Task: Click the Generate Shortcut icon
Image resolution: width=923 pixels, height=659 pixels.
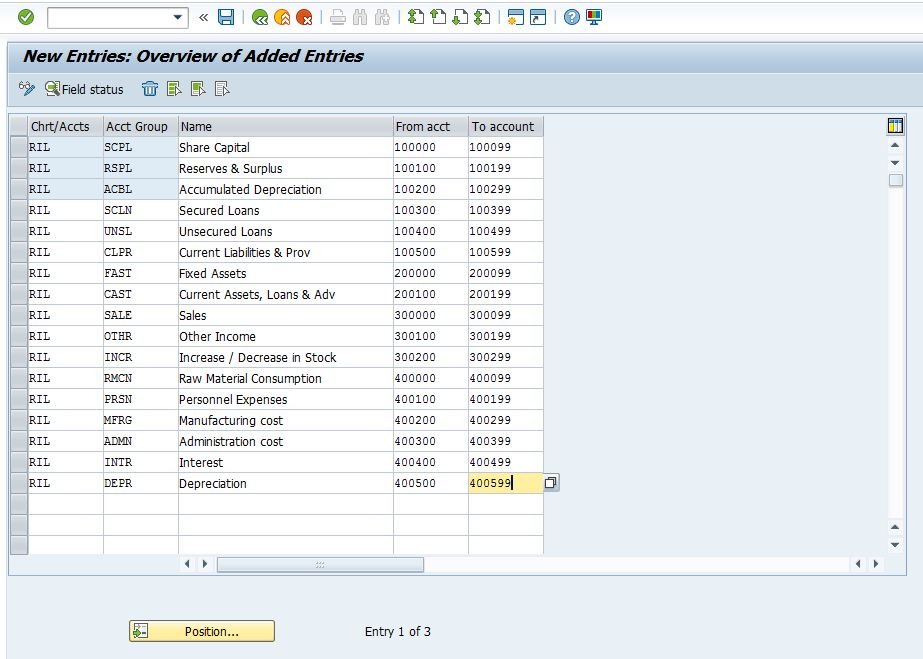Action: [538, 18]
